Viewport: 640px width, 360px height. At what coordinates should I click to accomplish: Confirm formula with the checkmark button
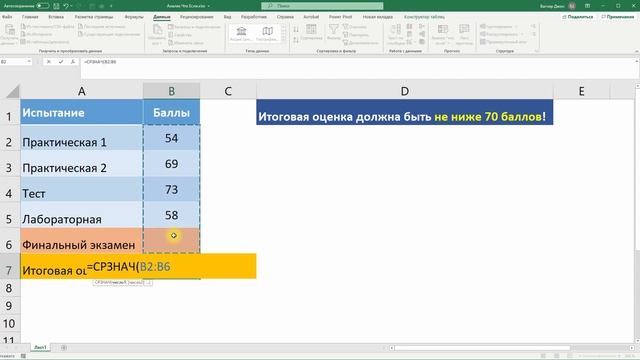pos(61,62)
